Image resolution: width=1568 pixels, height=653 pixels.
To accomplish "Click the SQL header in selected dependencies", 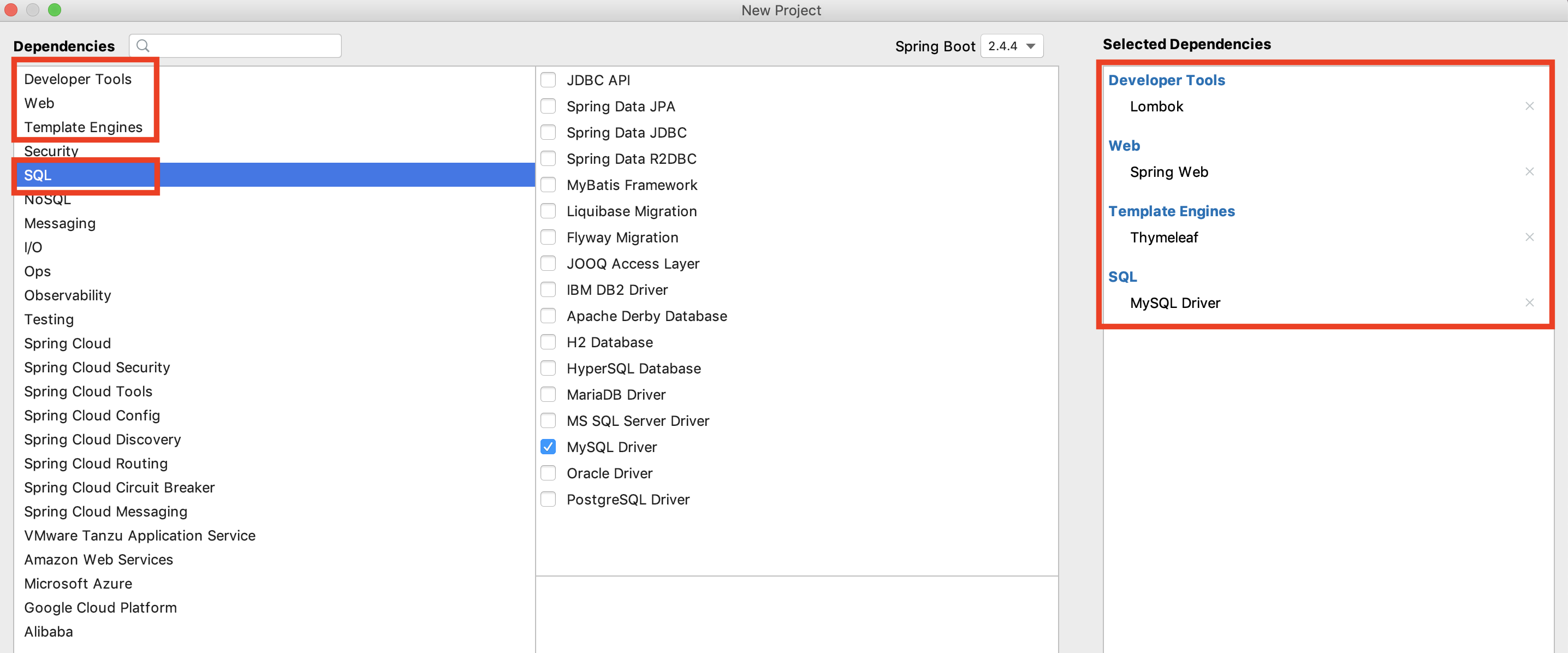I will pos(1122,277).
